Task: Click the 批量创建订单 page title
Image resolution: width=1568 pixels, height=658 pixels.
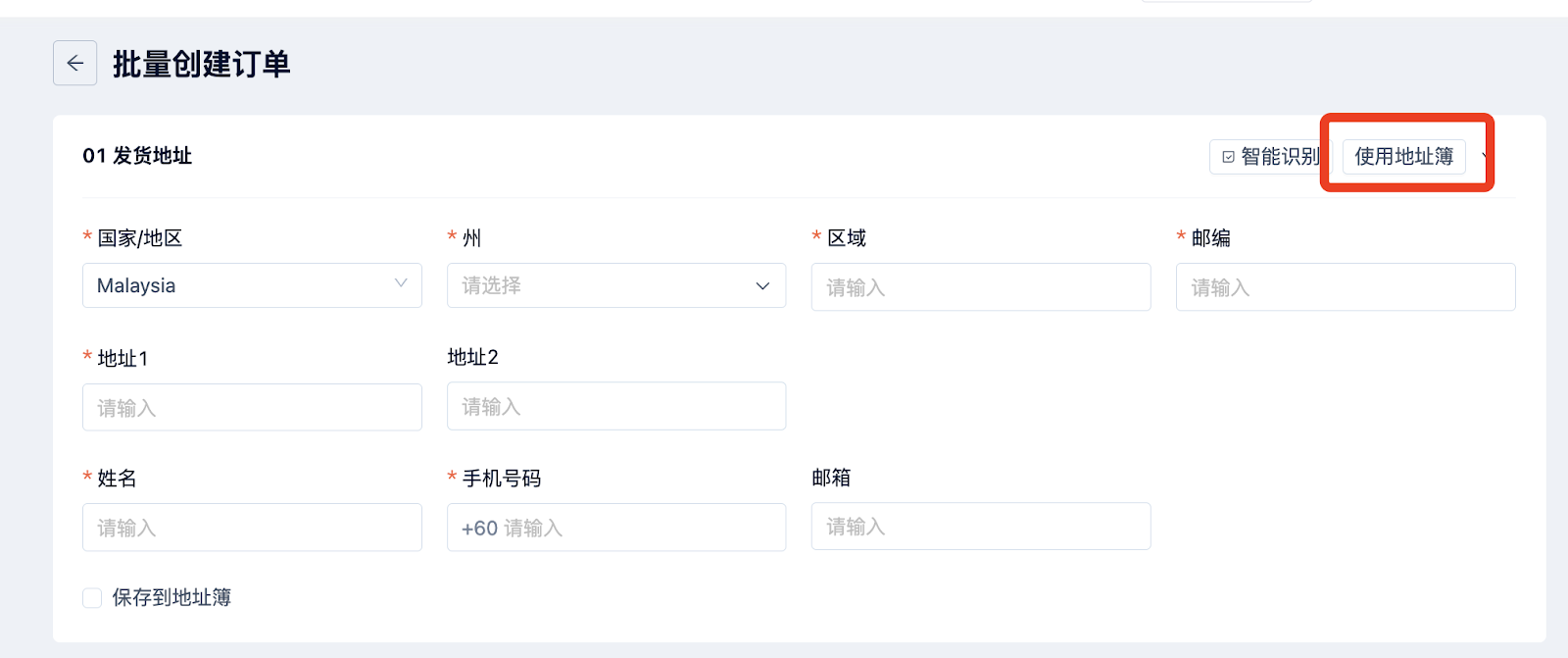Action: click(x=202, y=64)
